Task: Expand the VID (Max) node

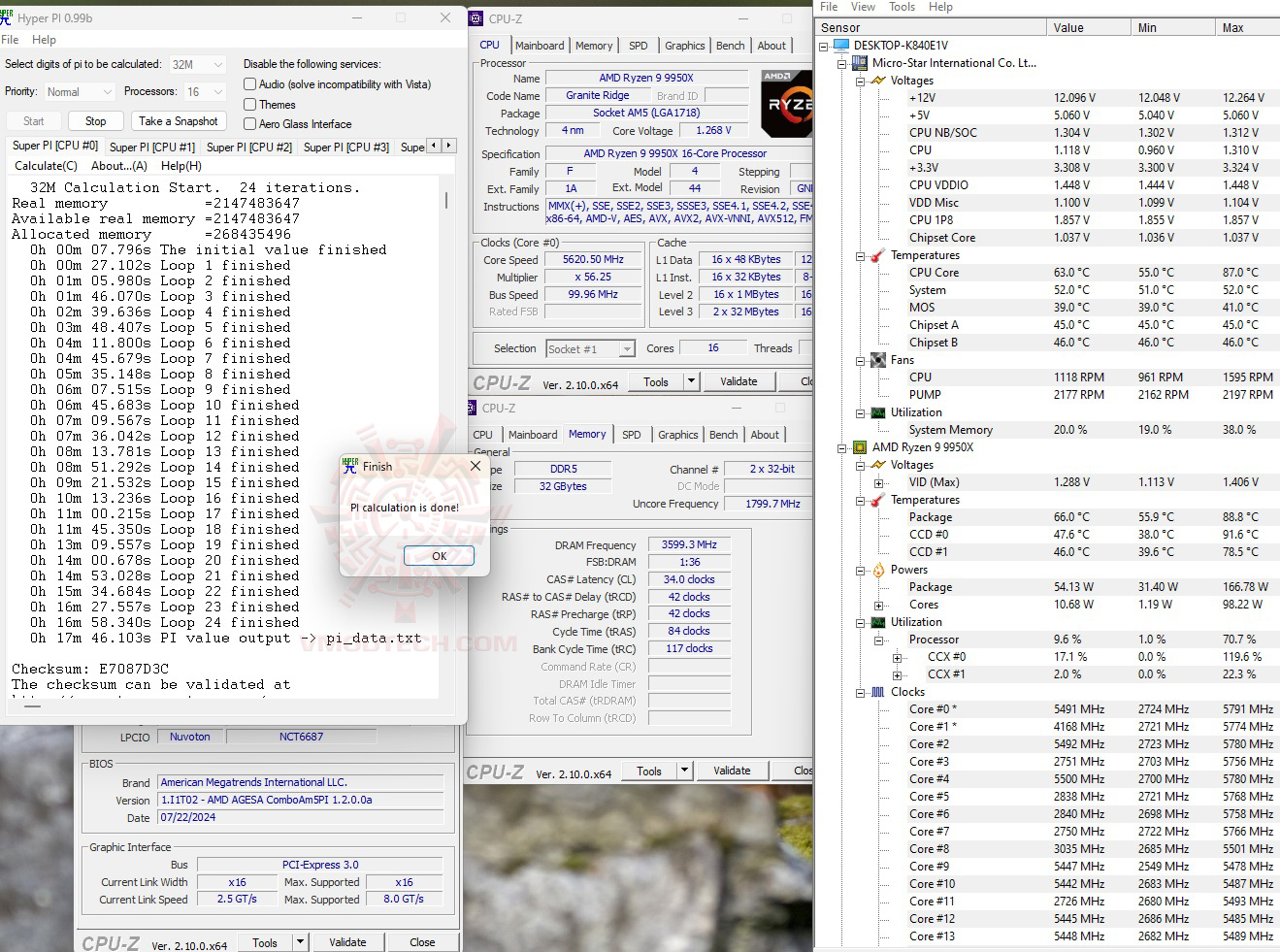Action: 879,482
